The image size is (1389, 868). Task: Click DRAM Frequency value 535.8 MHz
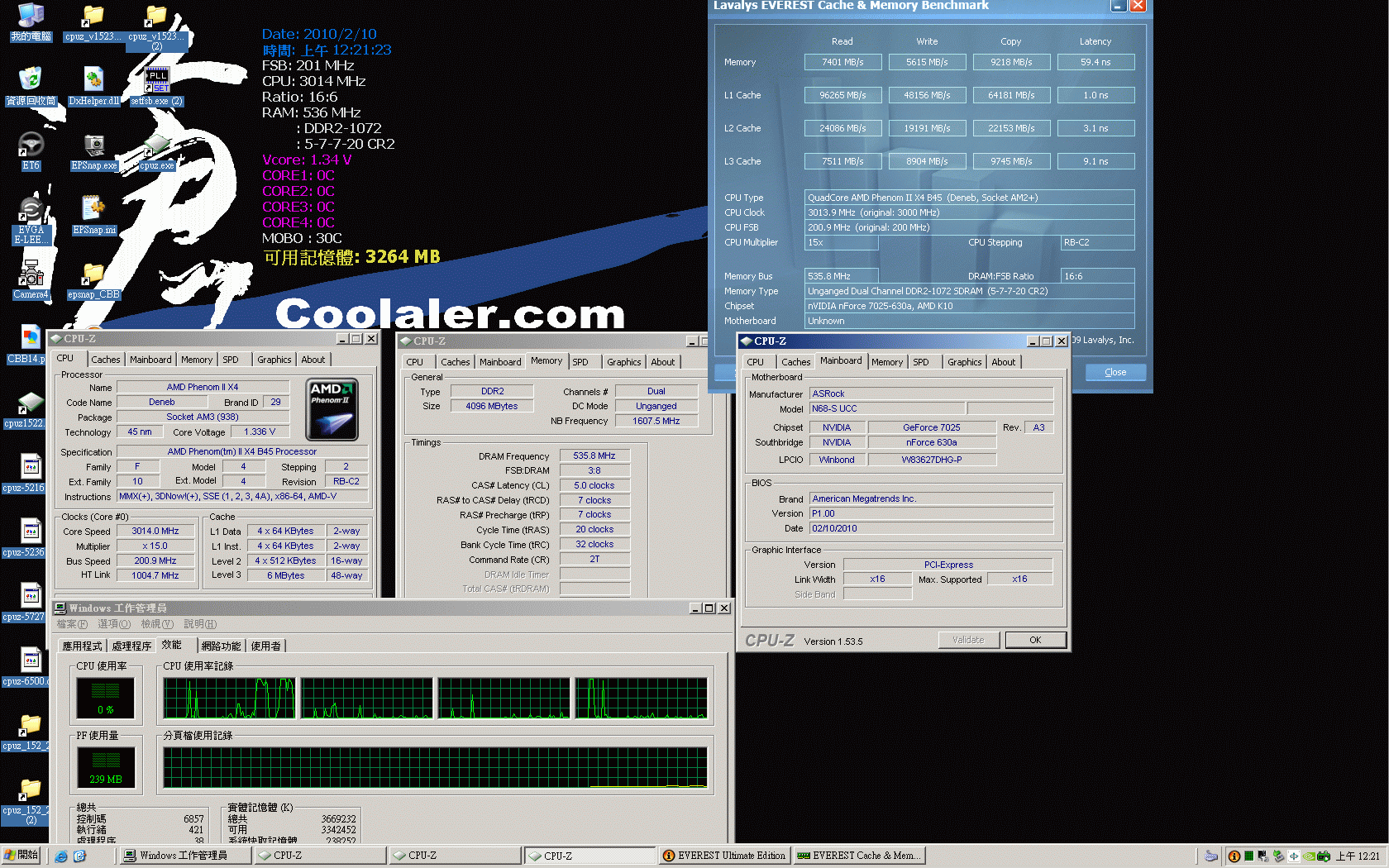pos(594,455)
